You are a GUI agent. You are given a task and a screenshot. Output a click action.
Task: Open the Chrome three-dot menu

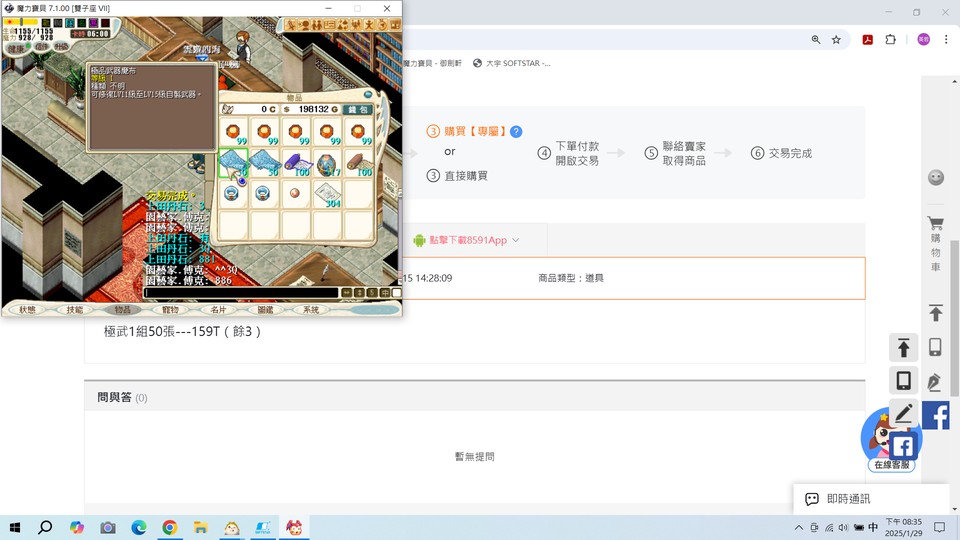(x=946, y=39)
